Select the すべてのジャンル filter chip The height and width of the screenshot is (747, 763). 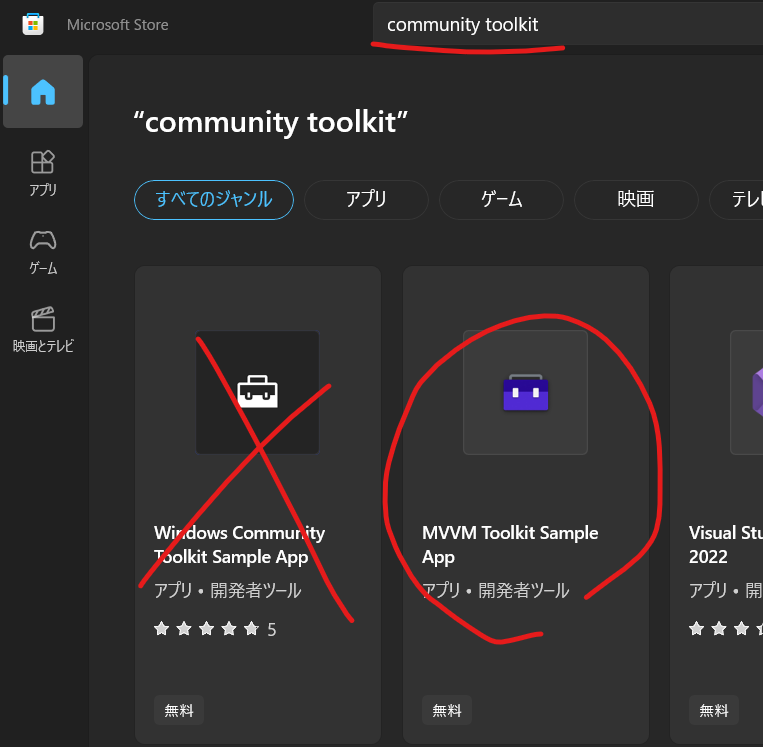pyautogui.click(x=214, y=200)
